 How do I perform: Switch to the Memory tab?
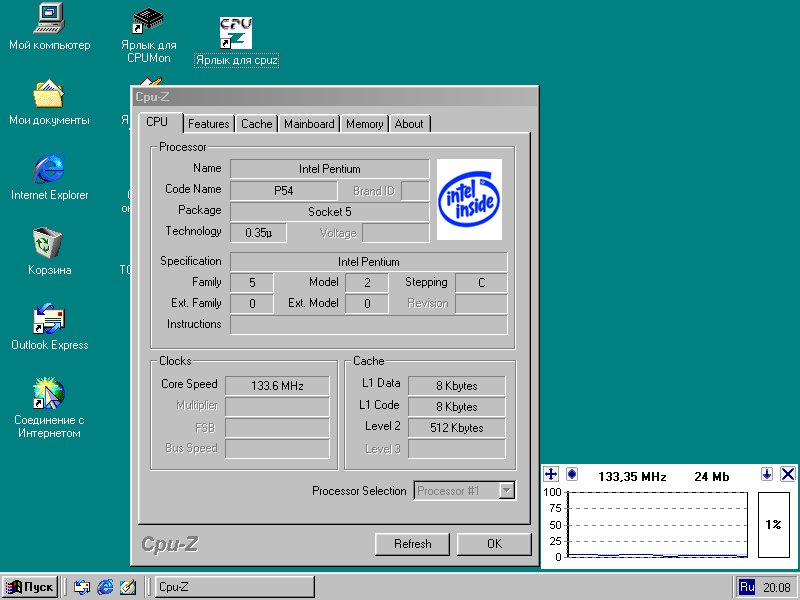[x=364, y=124]
